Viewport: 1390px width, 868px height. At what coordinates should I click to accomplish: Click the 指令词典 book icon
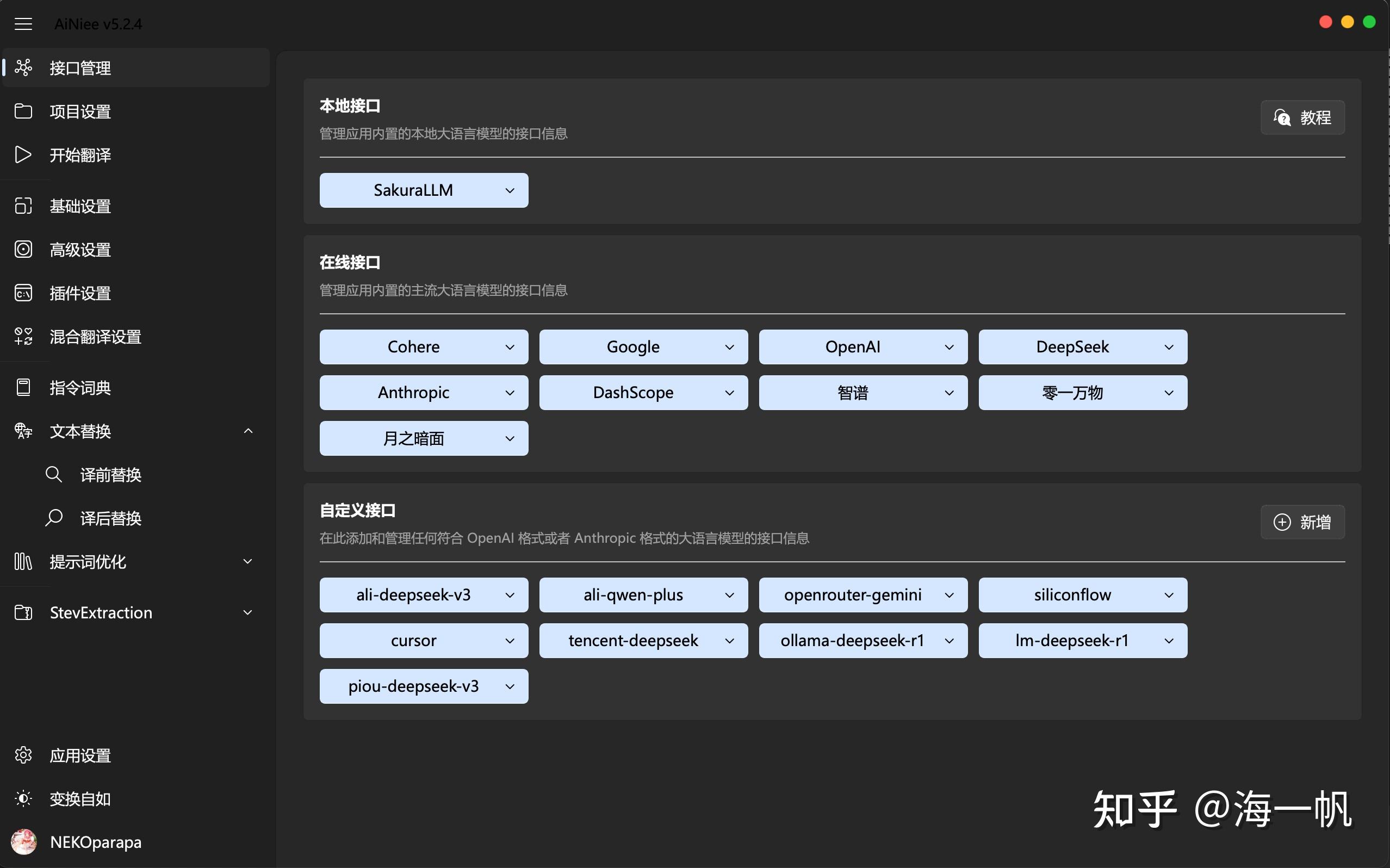23,387
